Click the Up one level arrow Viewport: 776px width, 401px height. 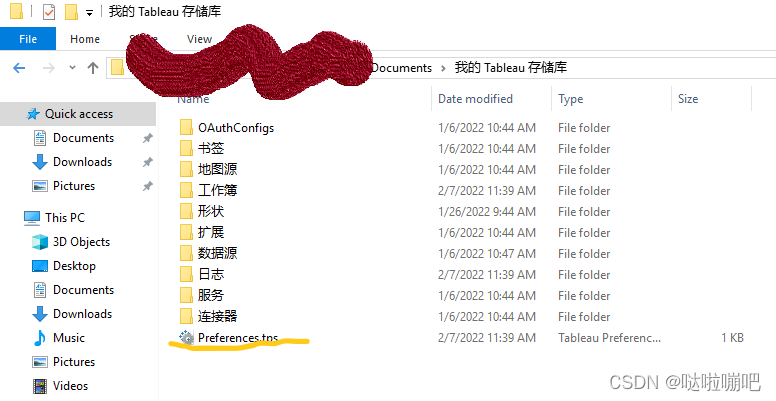click(x=93, y=68)
